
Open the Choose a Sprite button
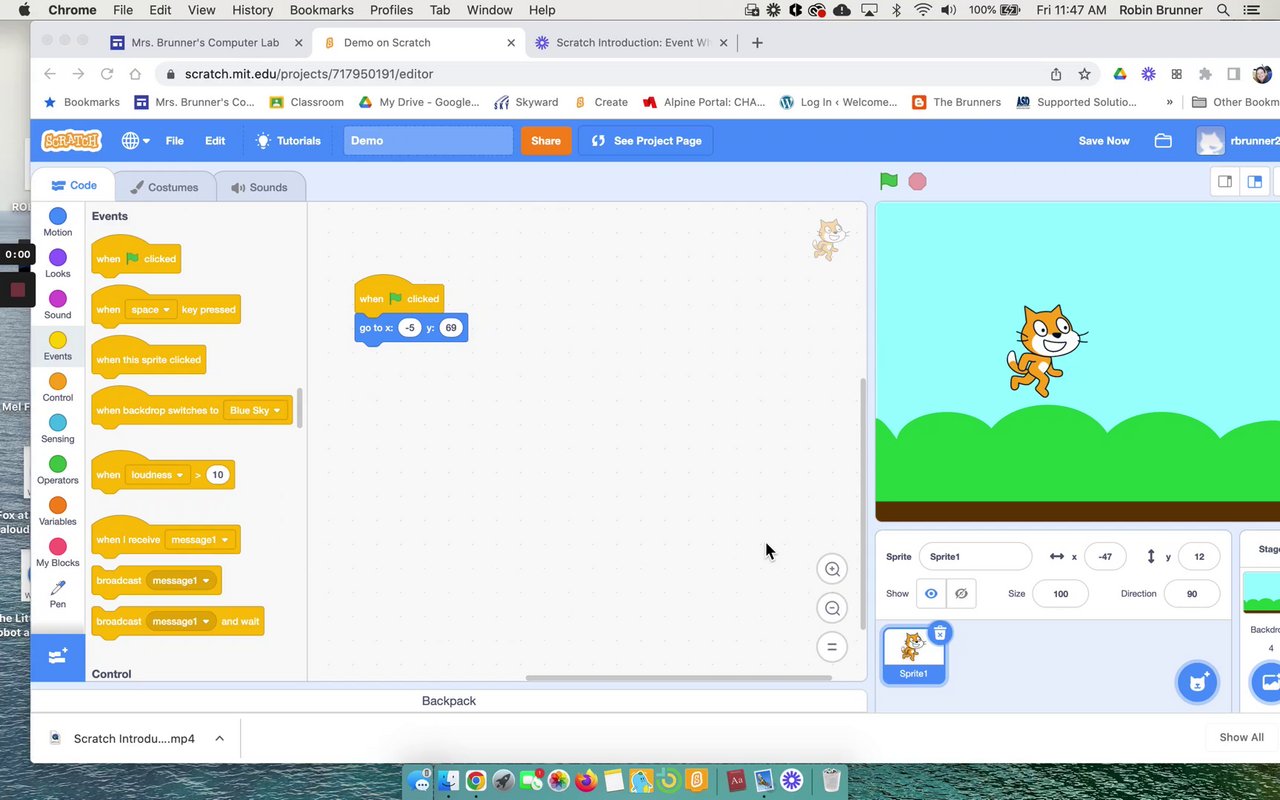click(1197, 682)
